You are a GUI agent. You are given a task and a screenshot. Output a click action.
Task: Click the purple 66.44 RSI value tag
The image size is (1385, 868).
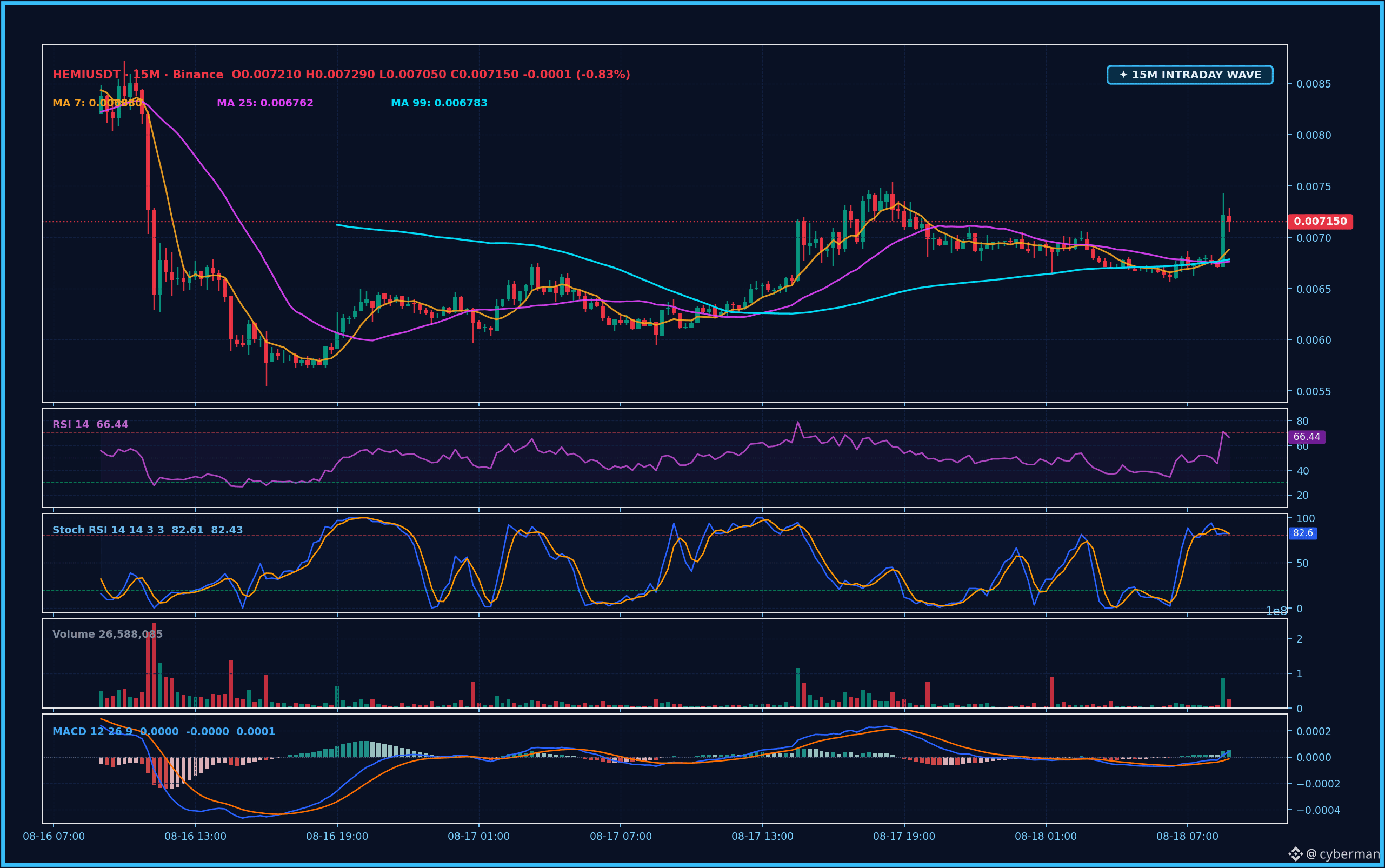(x=1307, y=437)
